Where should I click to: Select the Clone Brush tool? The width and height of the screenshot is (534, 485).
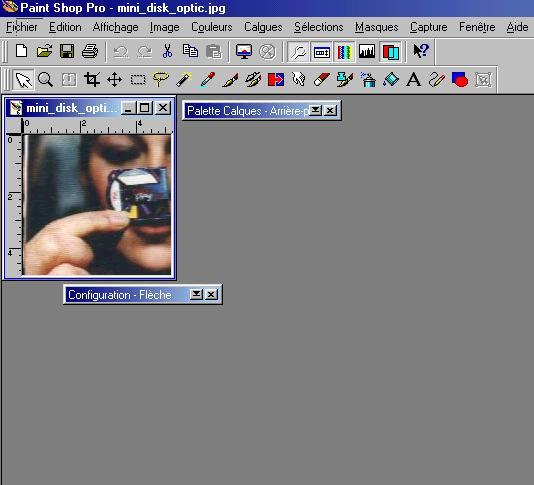[x=253, y=80]
